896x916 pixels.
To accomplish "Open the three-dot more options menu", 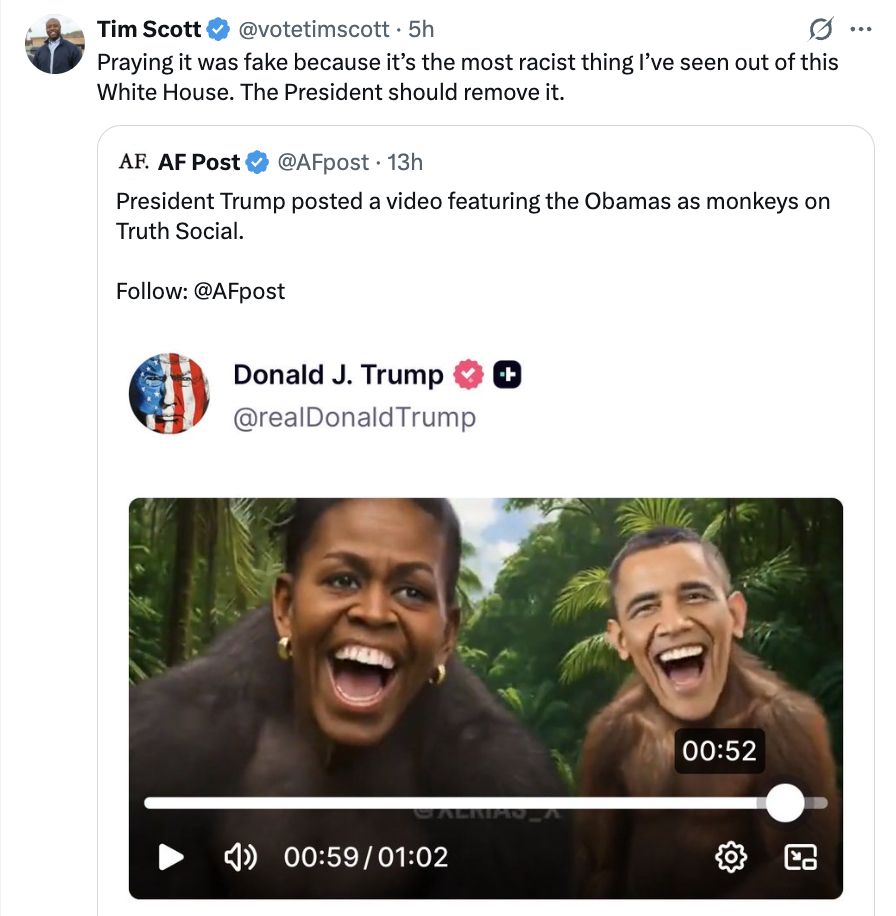I will point(860,29).
